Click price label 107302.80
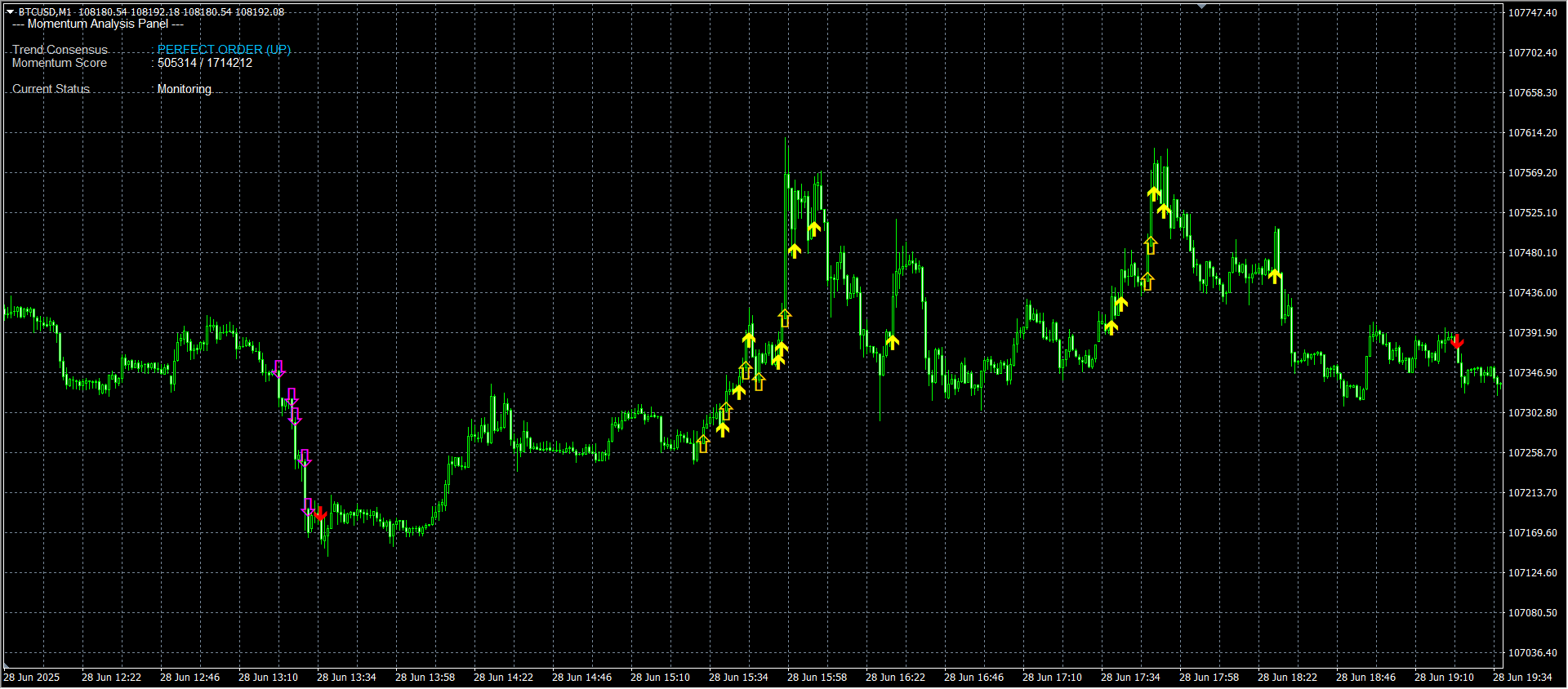 tap(1532, 413)
